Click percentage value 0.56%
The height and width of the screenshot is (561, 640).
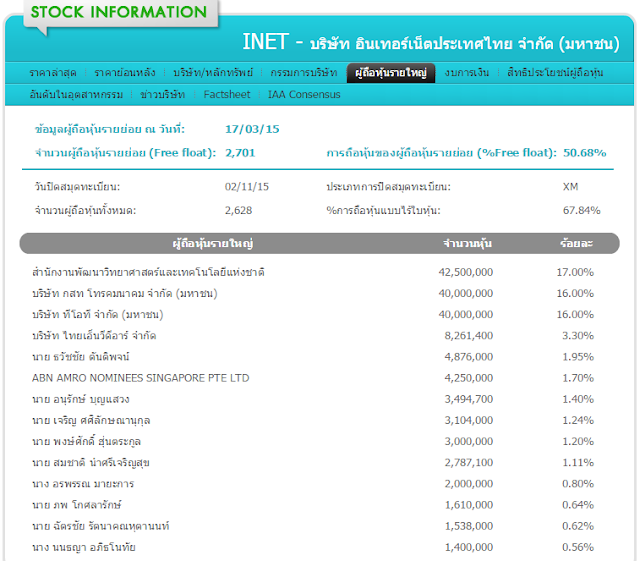578,548
